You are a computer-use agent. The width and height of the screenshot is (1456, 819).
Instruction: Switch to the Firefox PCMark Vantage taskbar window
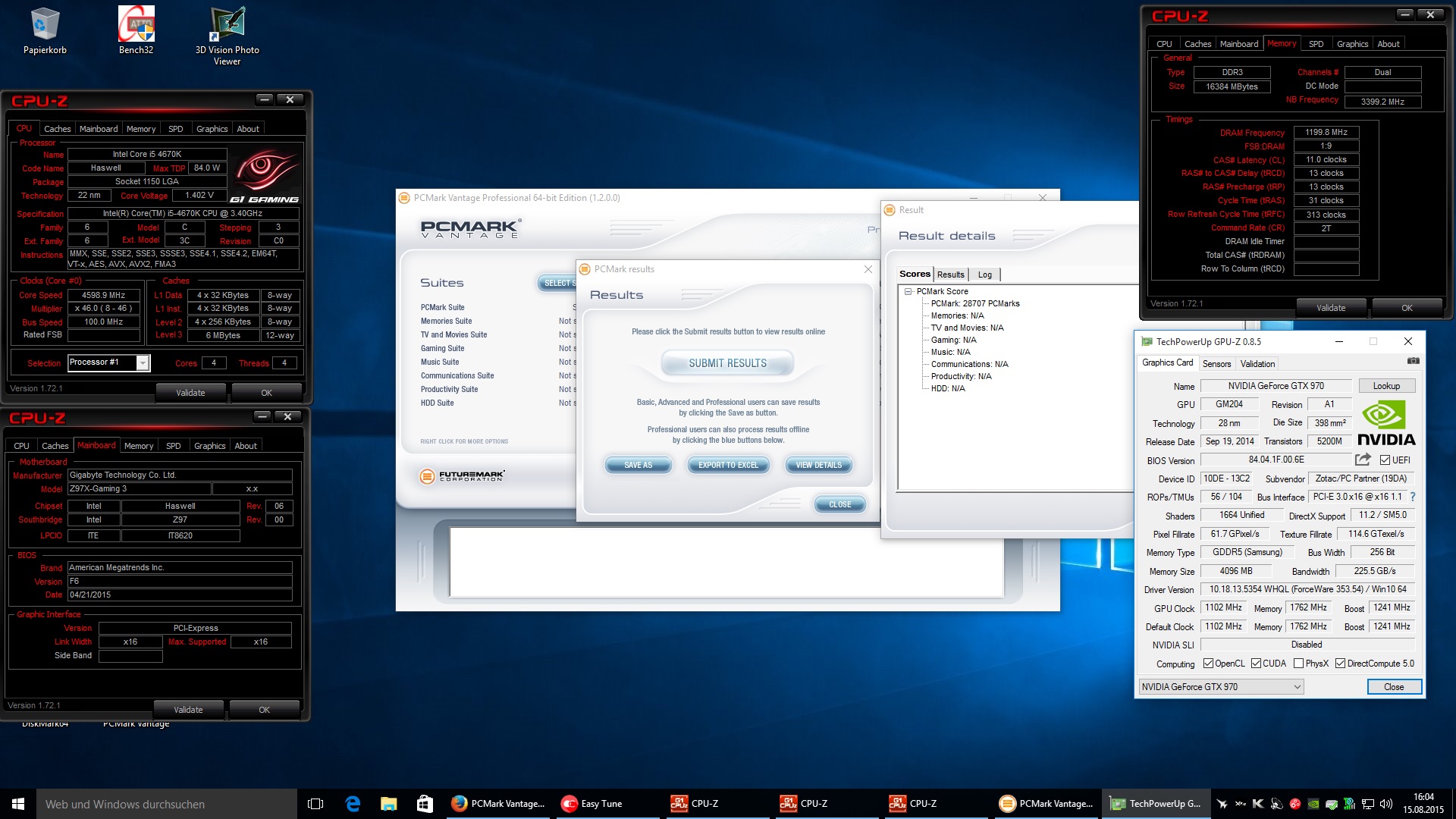tap(498, 804)
